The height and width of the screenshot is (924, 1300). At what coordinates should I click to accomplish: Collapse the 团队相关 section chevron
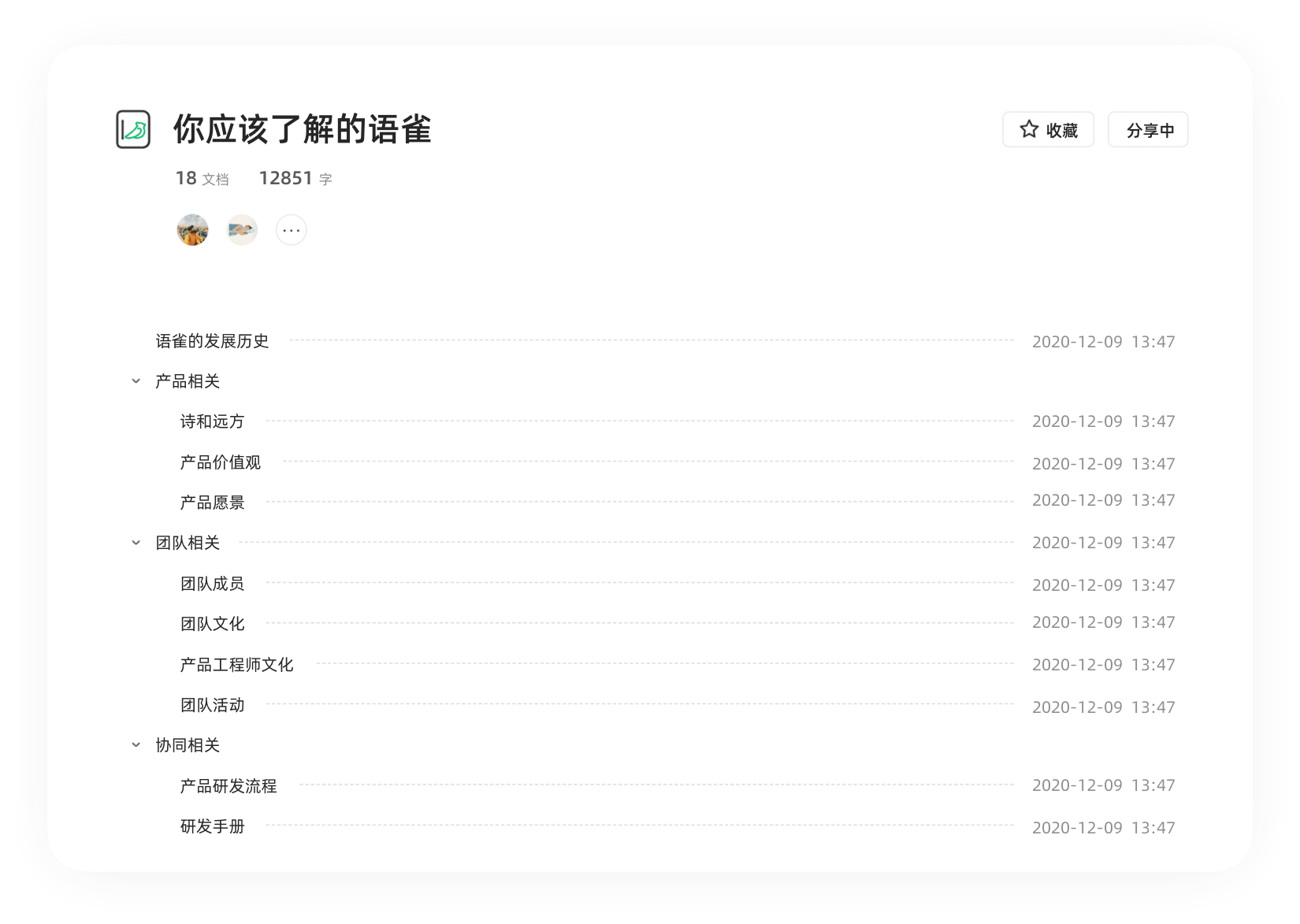[136, 543]
